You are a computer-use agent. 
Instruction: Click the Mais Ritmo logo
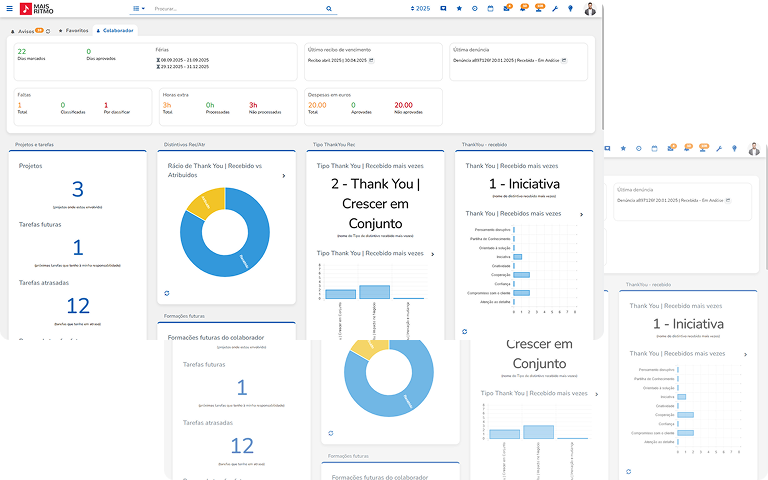(x=40, y=8)
